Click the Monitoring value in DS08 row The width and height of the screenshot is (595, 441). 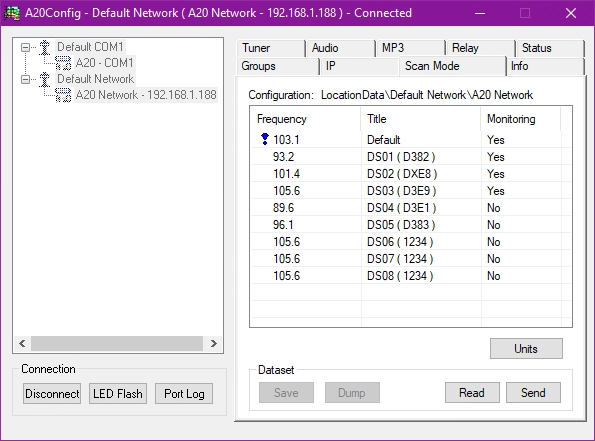[494, 276]
